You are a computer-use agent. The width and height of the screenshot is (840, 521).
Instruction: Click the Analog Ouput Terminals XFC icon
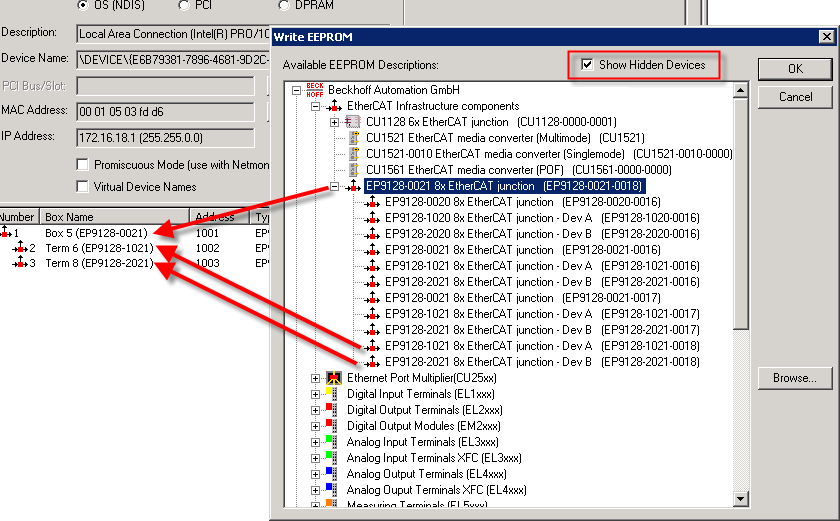[x=332, y=490]
